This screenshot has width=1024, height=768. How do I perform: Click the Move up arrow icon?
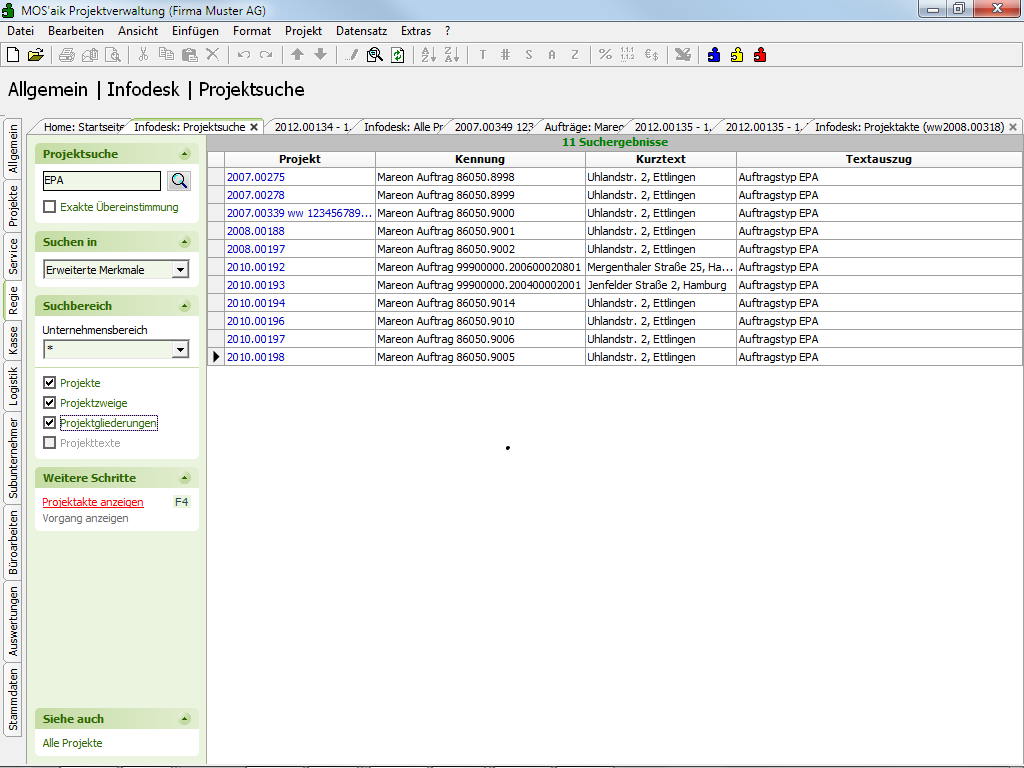click(297, 55)
